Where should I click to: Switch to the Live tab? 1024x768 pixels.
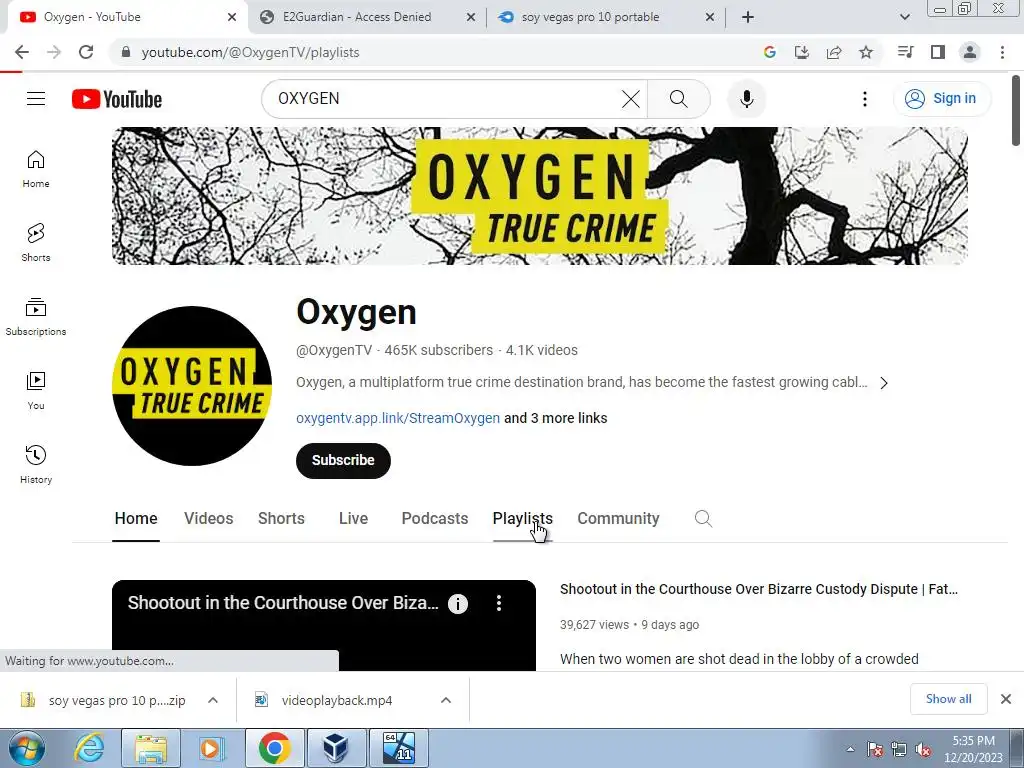(x=353, y=519)
